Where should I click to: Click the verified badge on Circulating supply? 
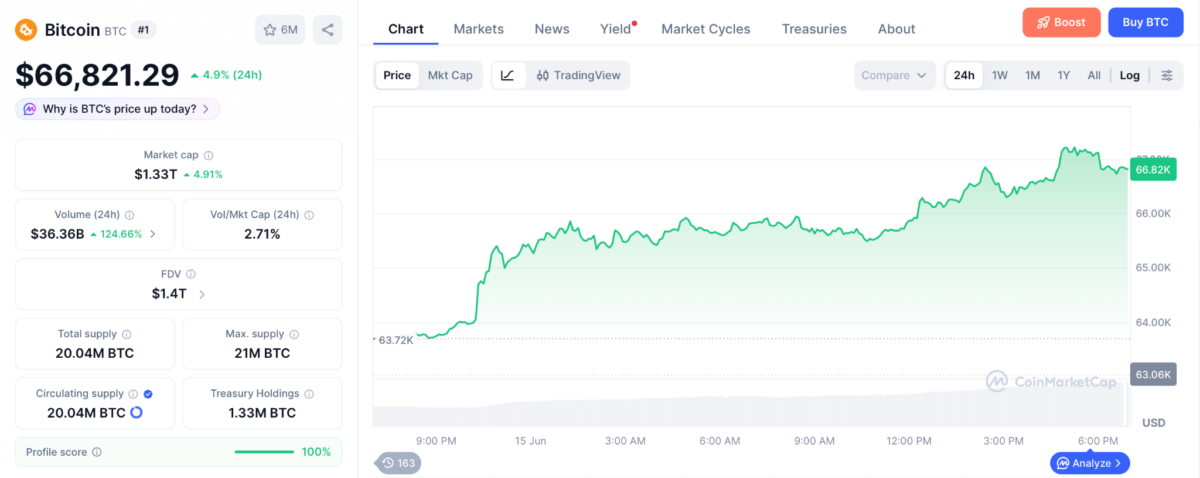coord(148,394)
